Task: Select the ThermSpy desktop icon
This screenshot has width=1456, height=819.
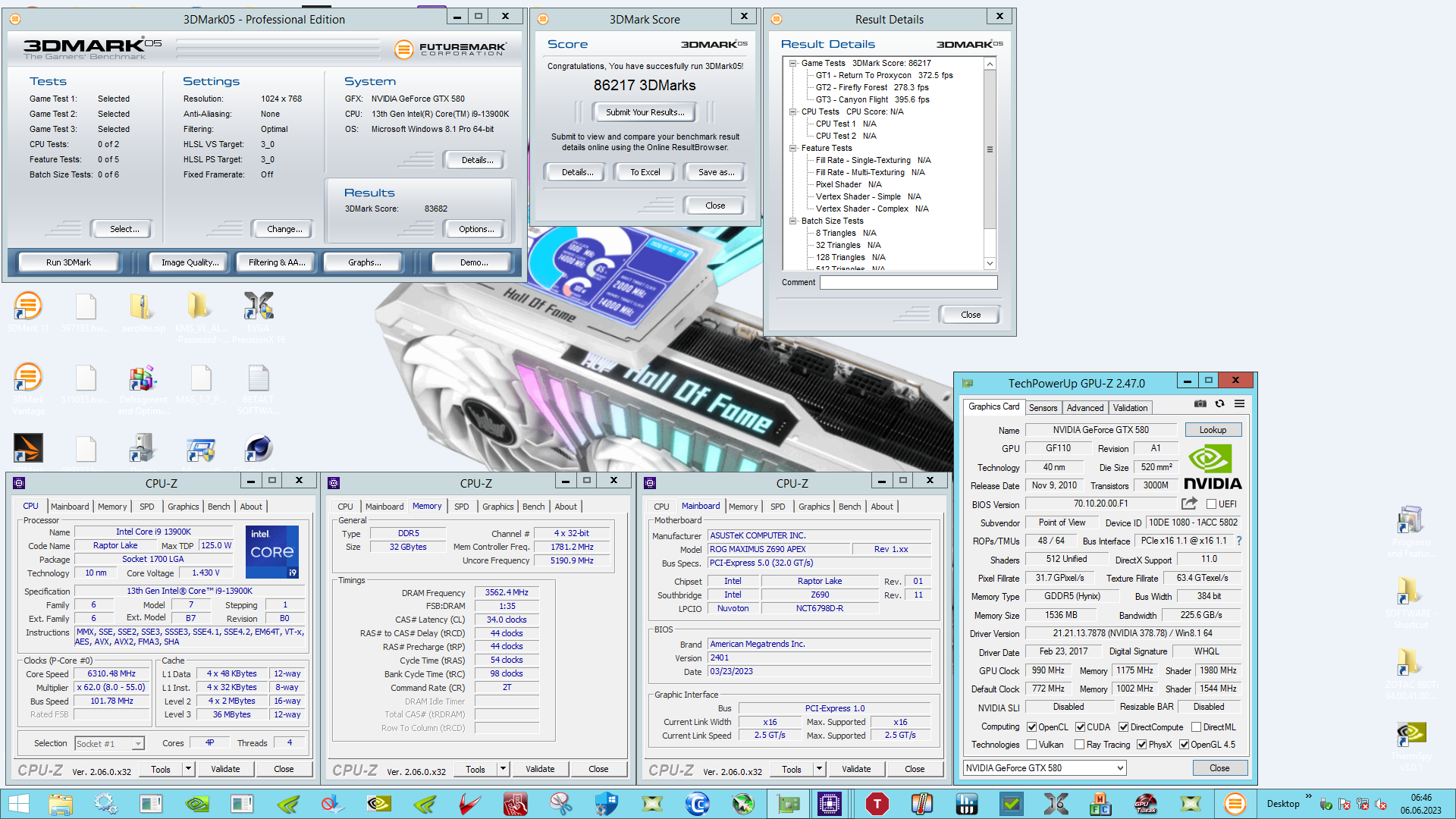Action: click(1410, 745)
